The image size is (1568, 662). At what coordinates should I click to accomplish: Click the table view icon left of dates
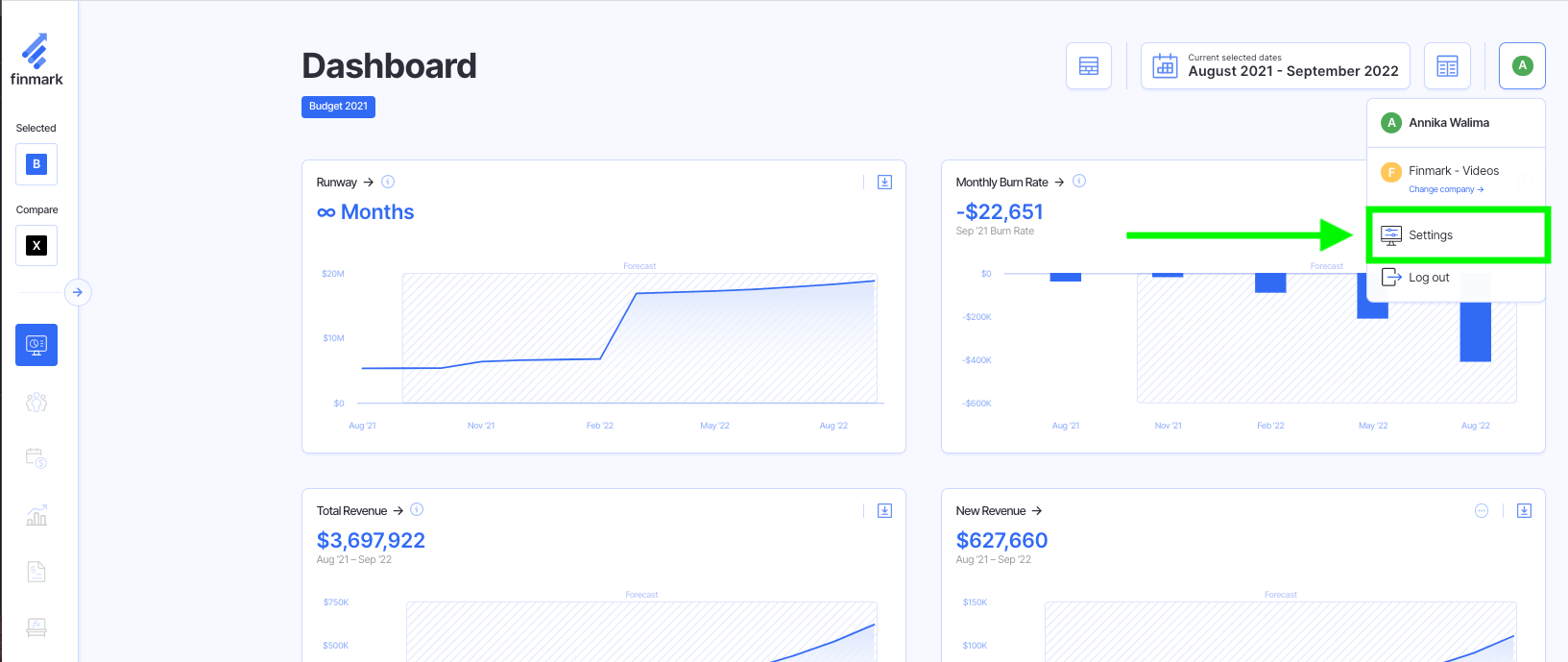tap(1089, 66)
